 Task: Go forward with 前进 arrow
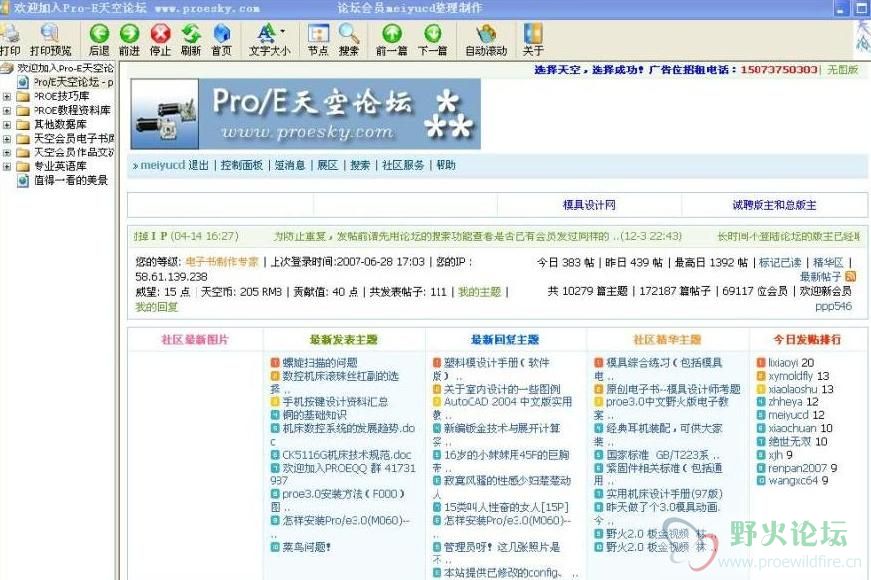[x=129, y=34]
